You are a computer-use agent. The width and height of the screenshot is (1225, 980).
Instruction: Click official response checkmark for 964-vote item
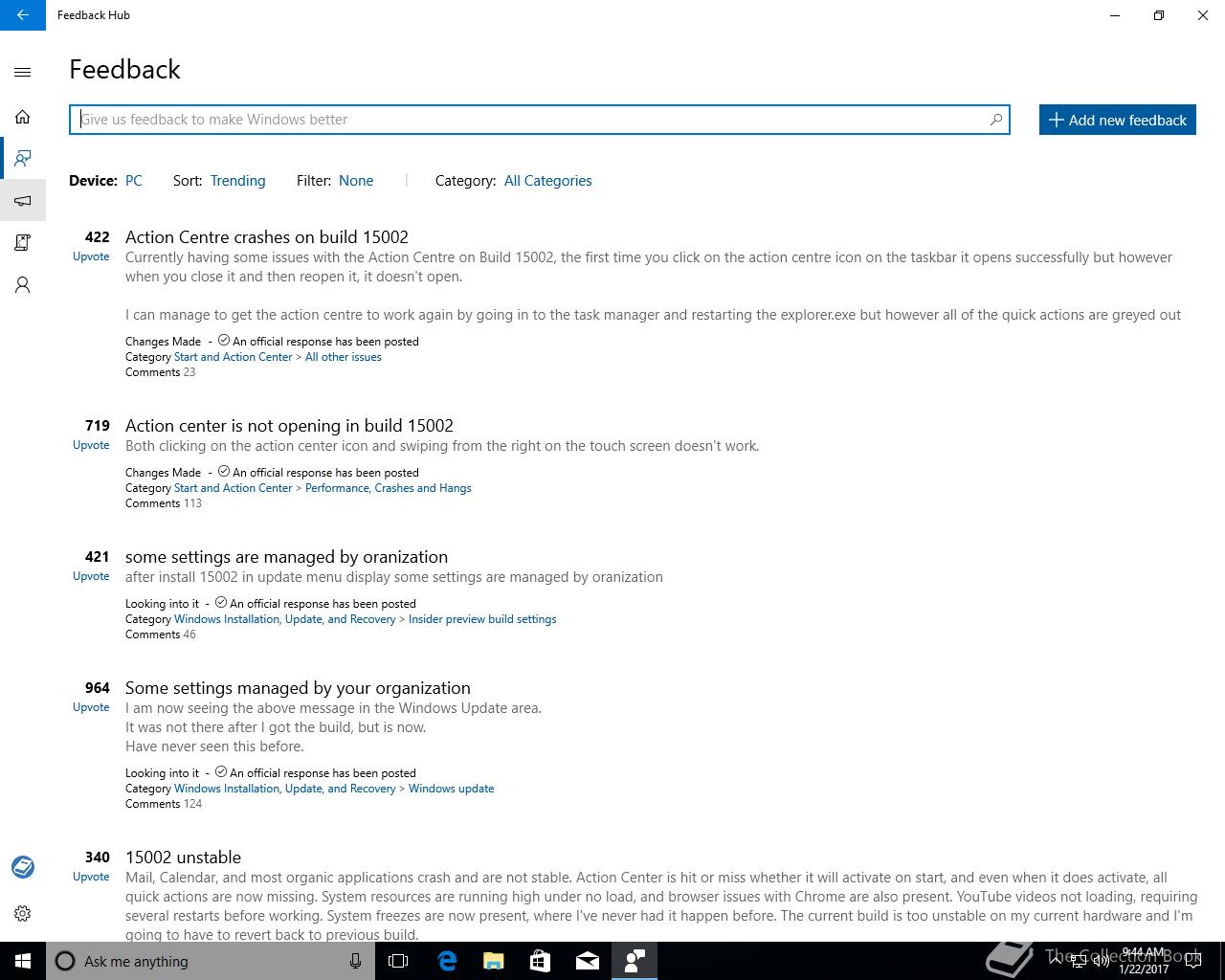(x=221, y=771)
